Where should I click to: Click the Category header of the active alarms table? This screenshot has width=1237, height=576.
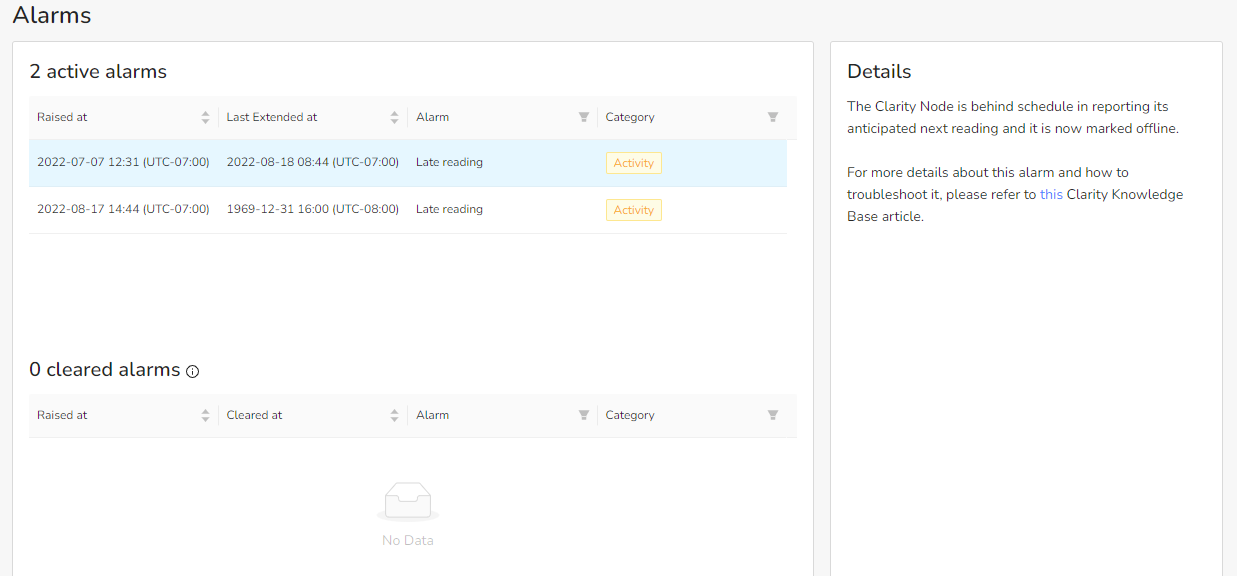[x=630, y=117]
